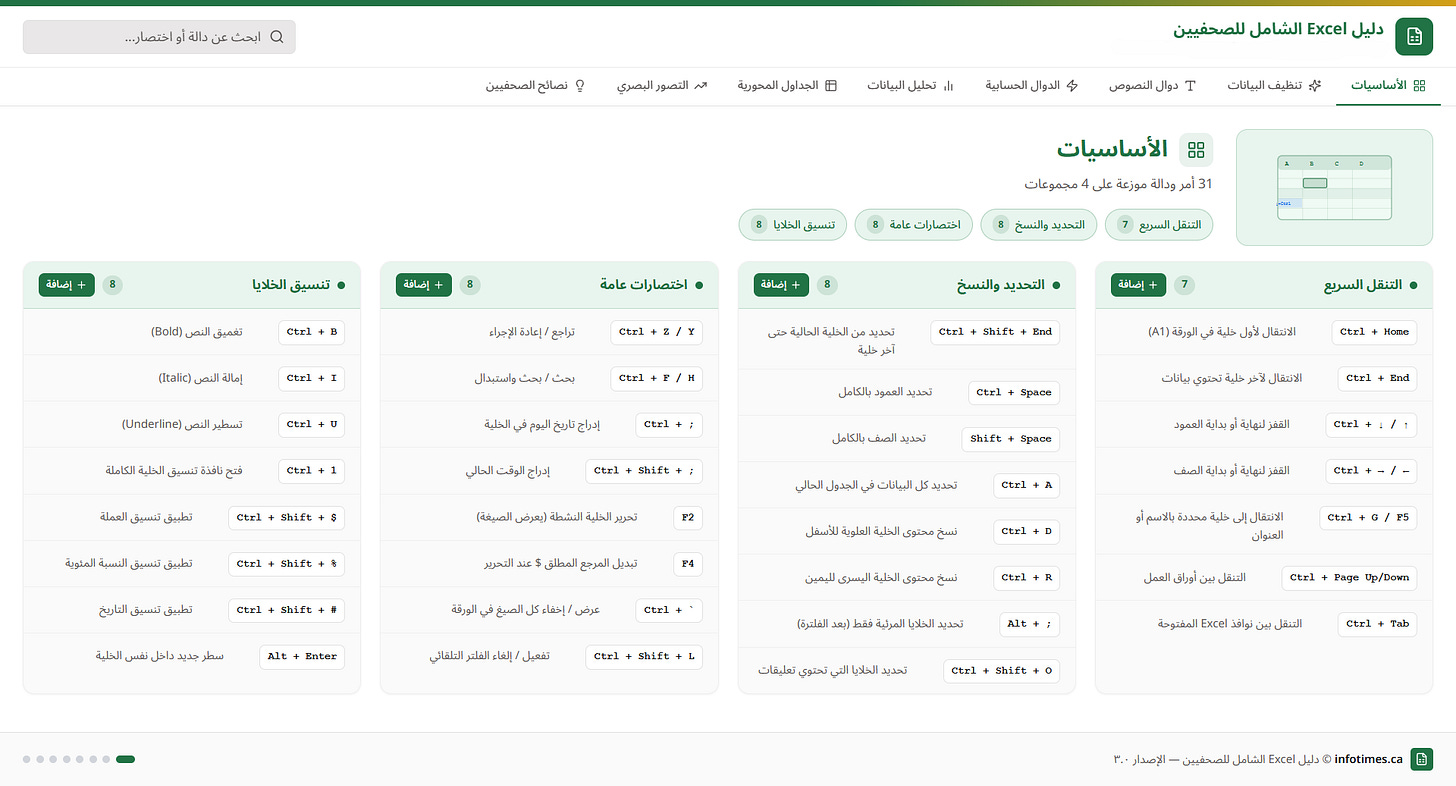The image size is (1456, 786).
Task: Select the Ctrl + Shift + % shortcut
Action: click(x=287, y=563)
